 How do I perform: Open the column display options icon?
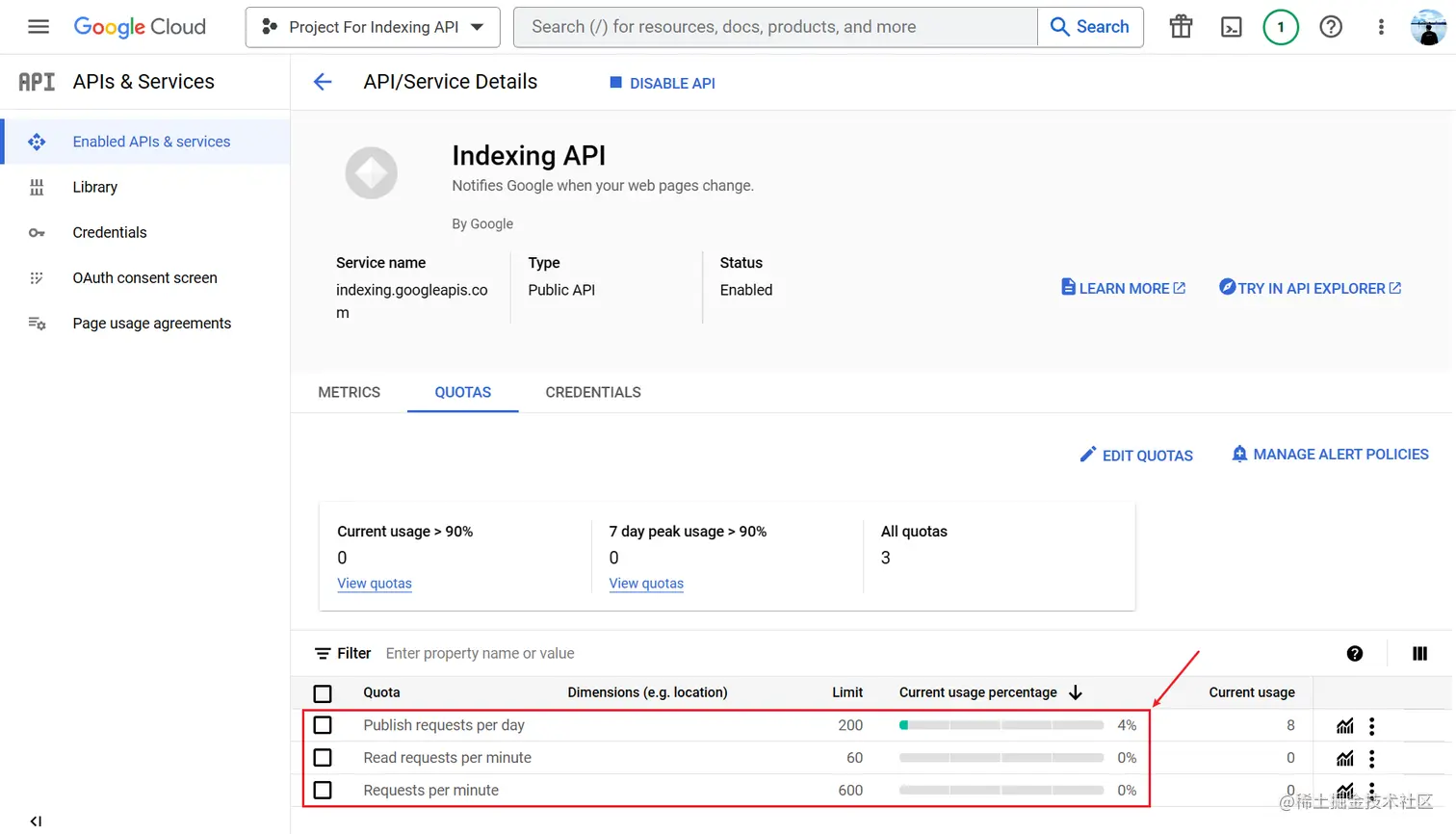(1419, 653)
